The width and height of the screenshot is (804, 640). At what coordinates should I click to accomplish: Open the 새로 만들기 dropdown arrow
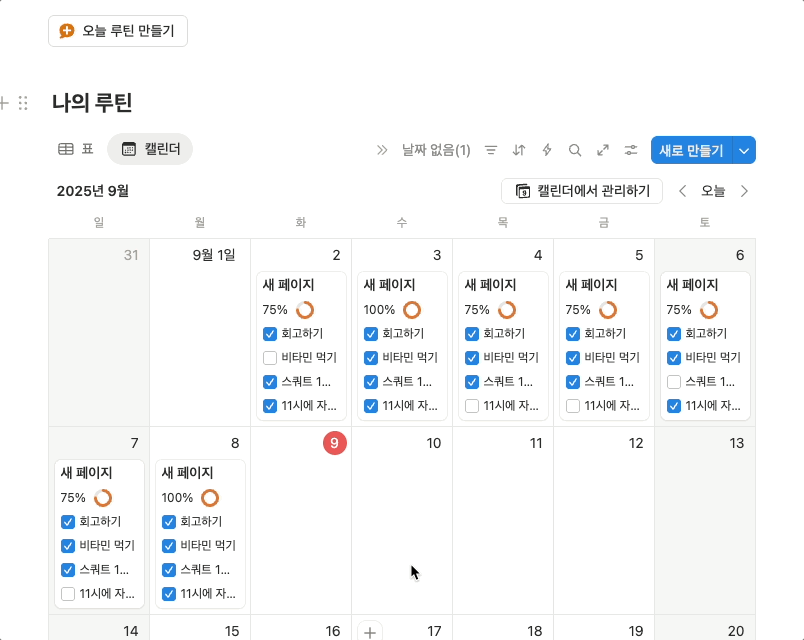pos(744,150)
